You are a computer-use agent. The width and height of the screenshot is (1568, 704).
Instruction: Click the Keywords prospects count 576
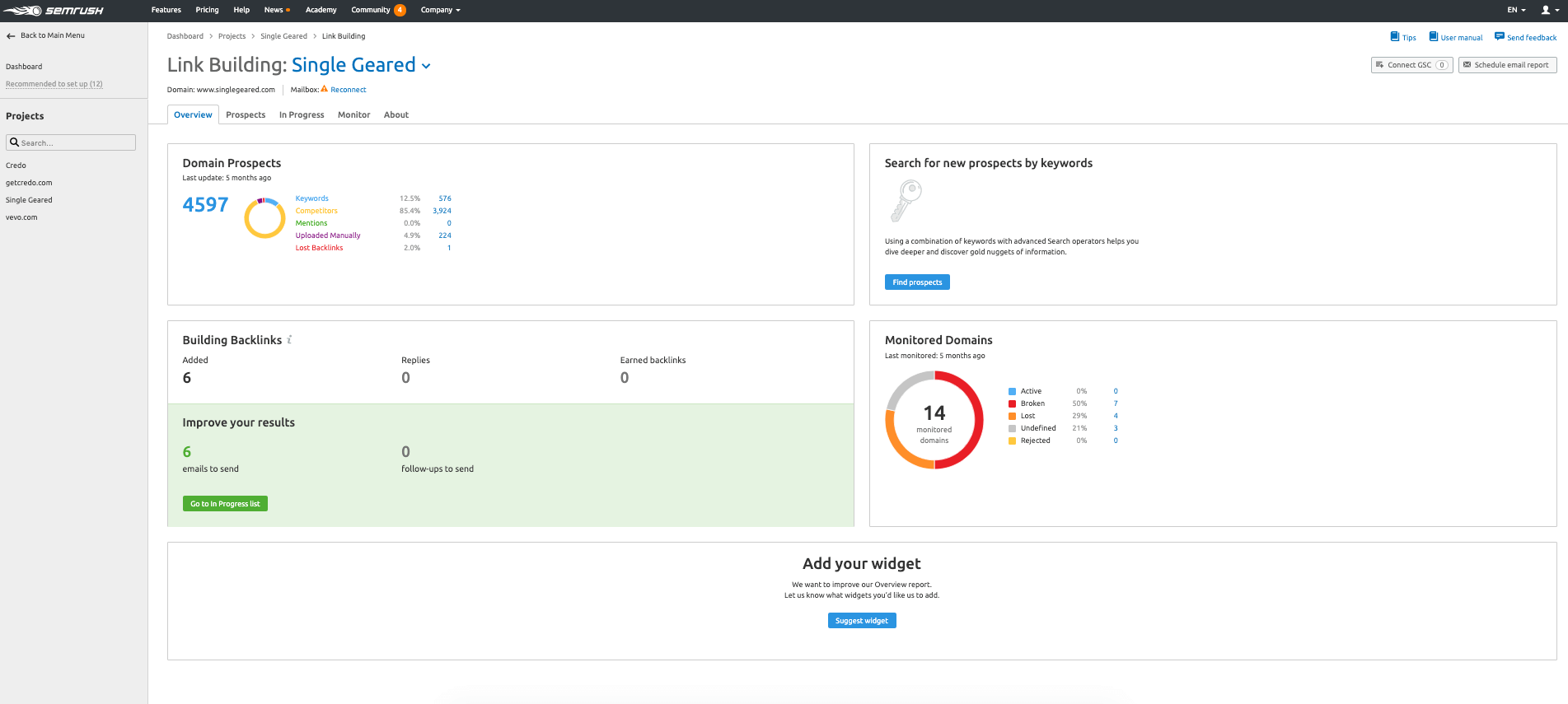(x=445, y=198)
